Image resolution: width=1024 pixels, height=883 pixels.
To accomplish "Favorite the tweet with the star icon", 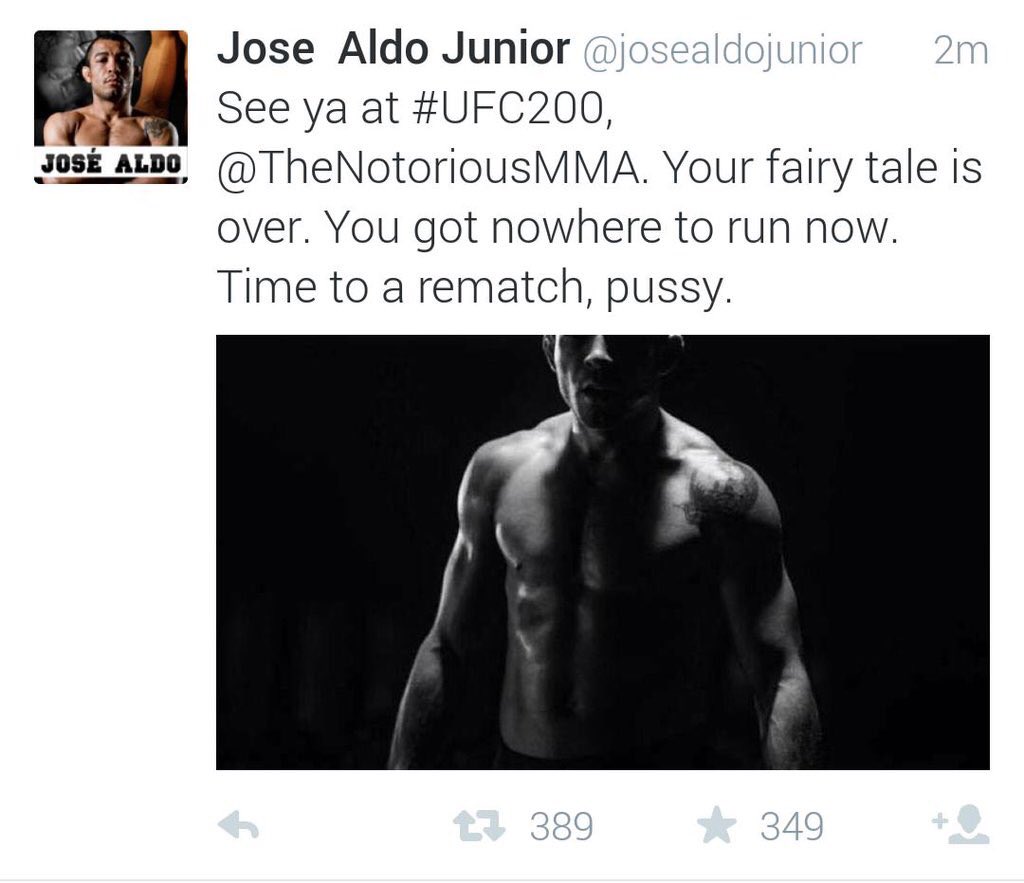I will pos(716,825).
